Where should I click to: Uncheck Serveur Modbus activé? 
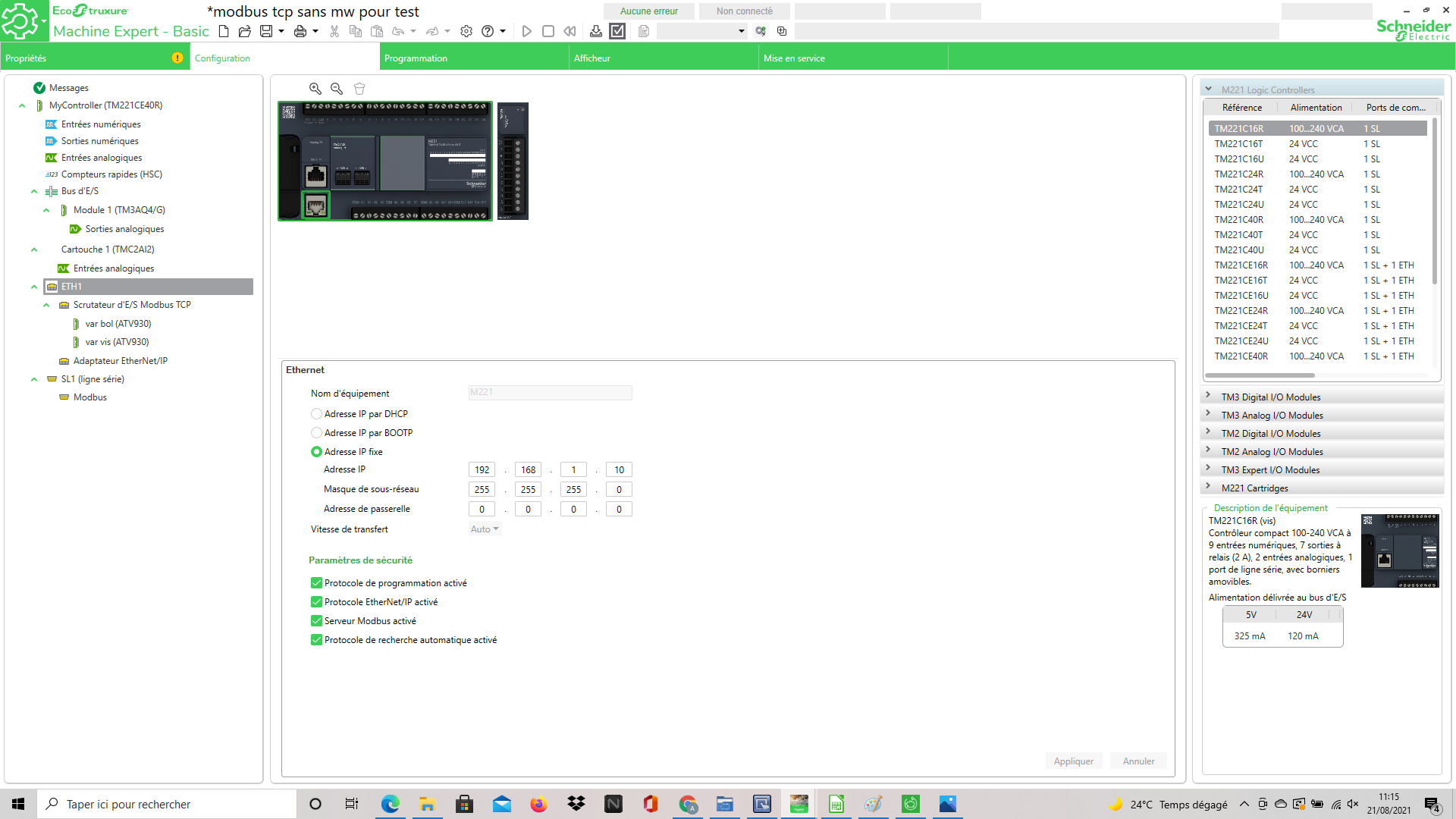tap(317, 621)
